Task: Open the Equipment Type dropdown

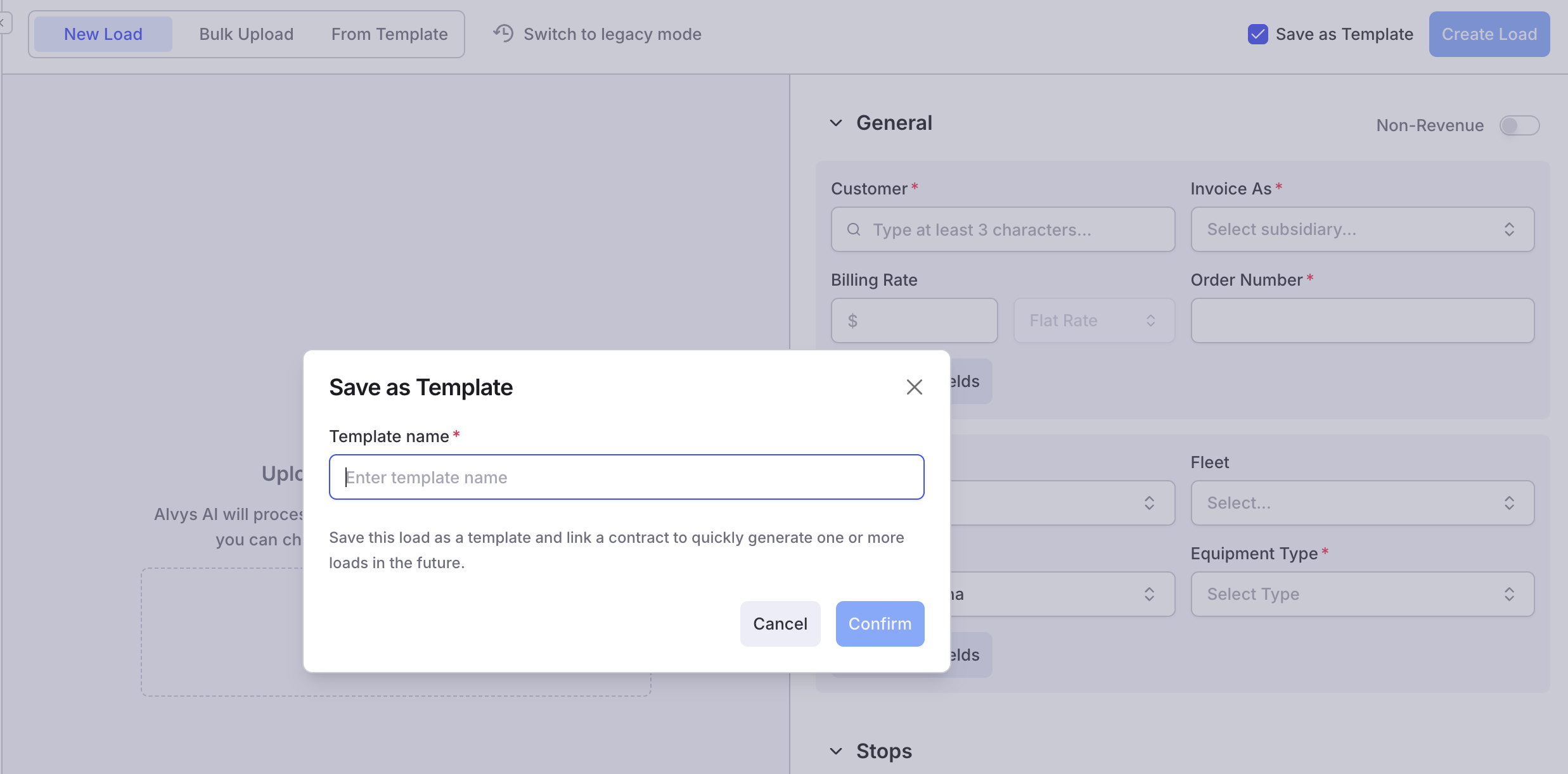Action: pyautogui.click(x=1362, y=594)
